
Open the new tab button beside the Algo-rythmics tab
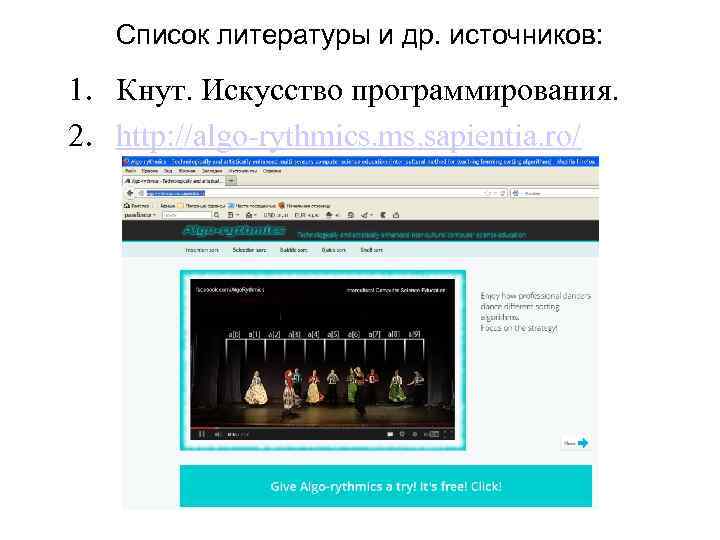231,181
